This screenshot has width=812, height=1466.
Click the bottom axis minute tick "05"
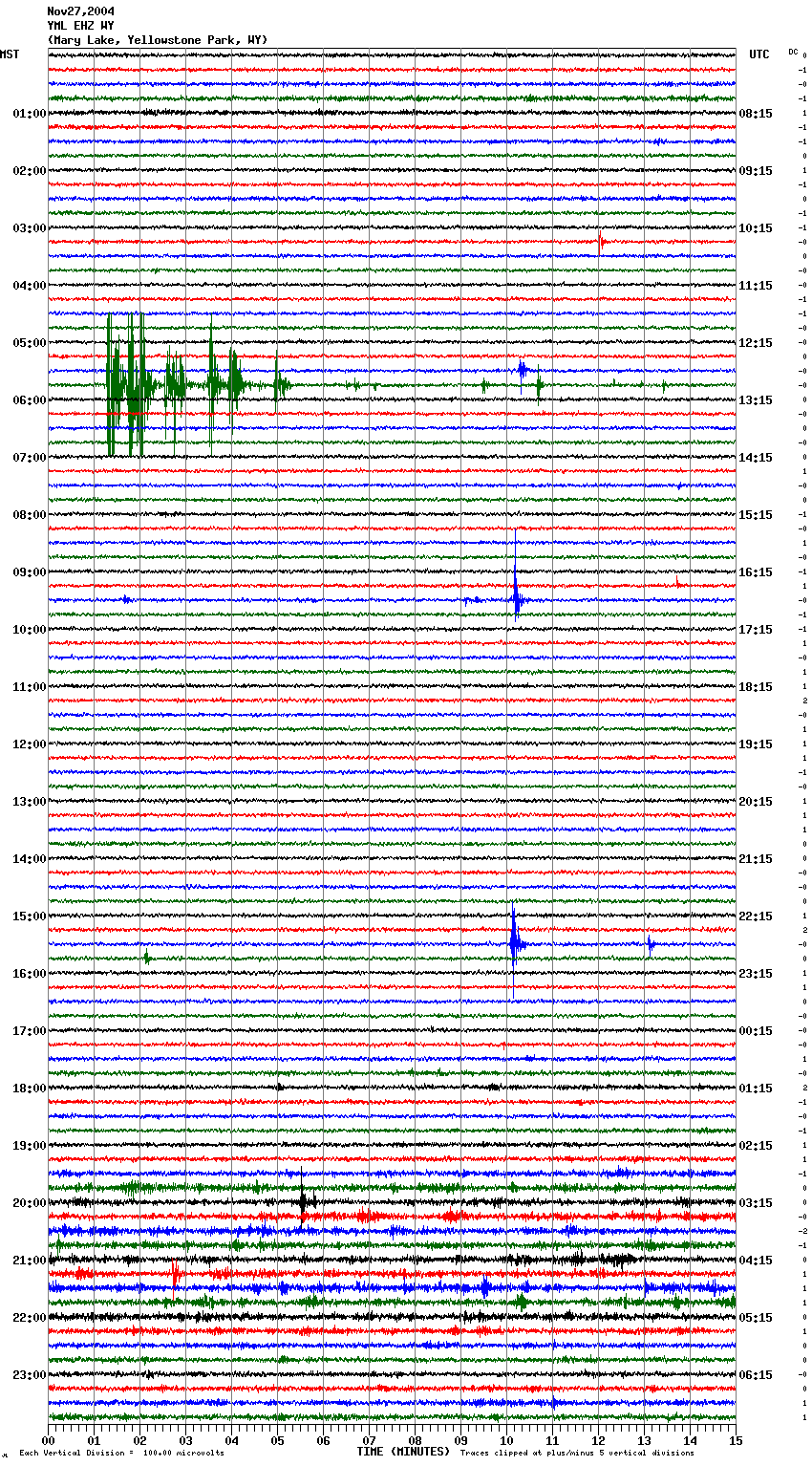point(277,1440)
